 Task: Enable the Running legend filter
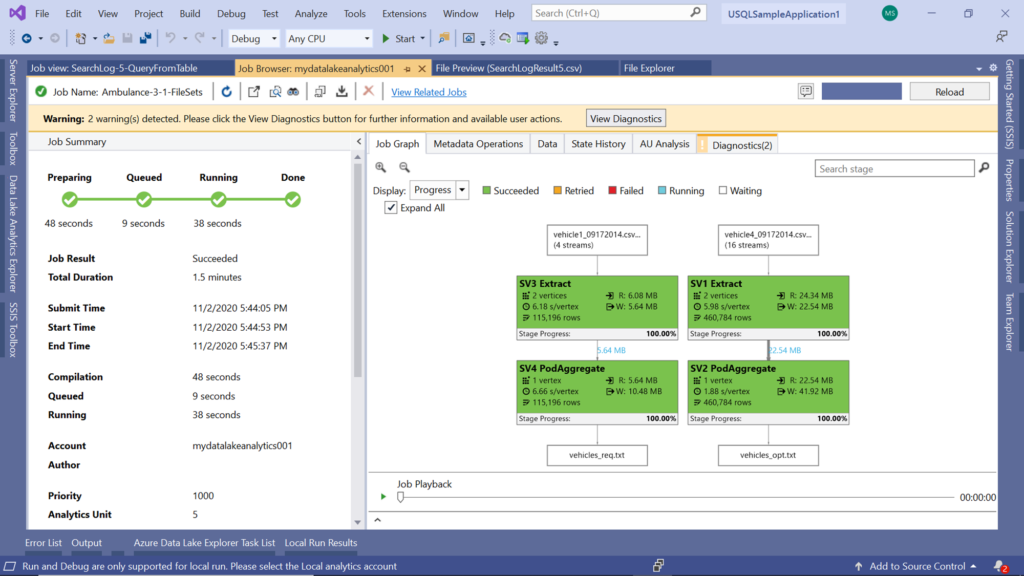point(660,190)
